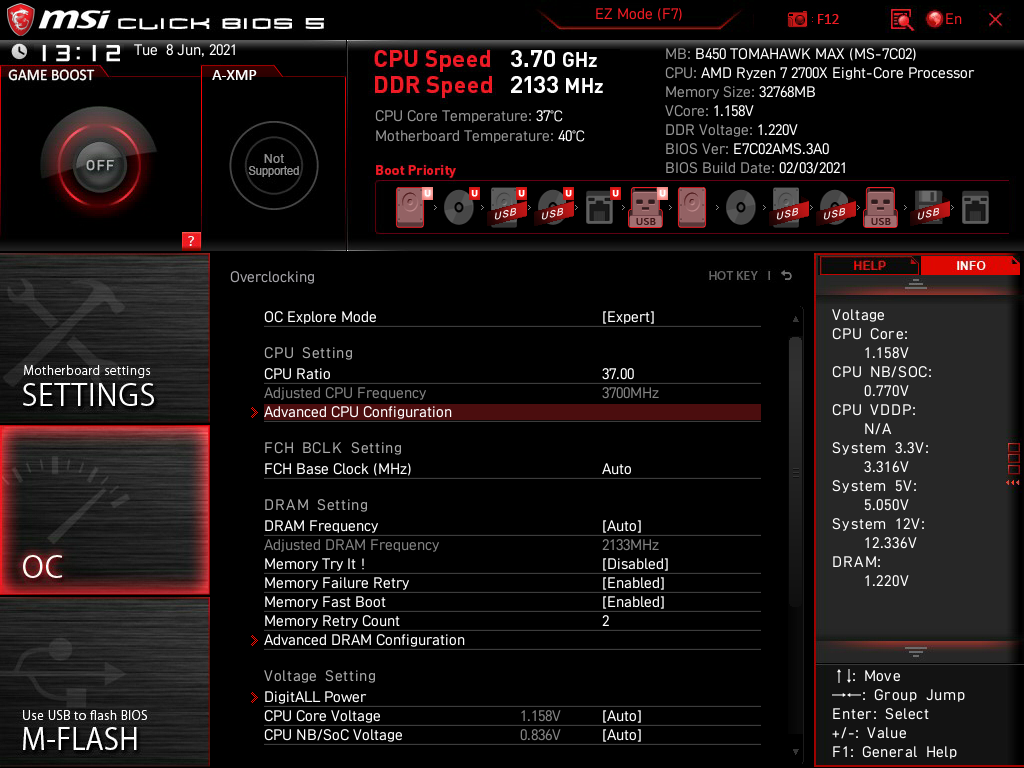This screenshot has height=768, width=1024.
Task: Change Memory Fast Boot [Enabled] setting
Action: [x=512, y=601]
